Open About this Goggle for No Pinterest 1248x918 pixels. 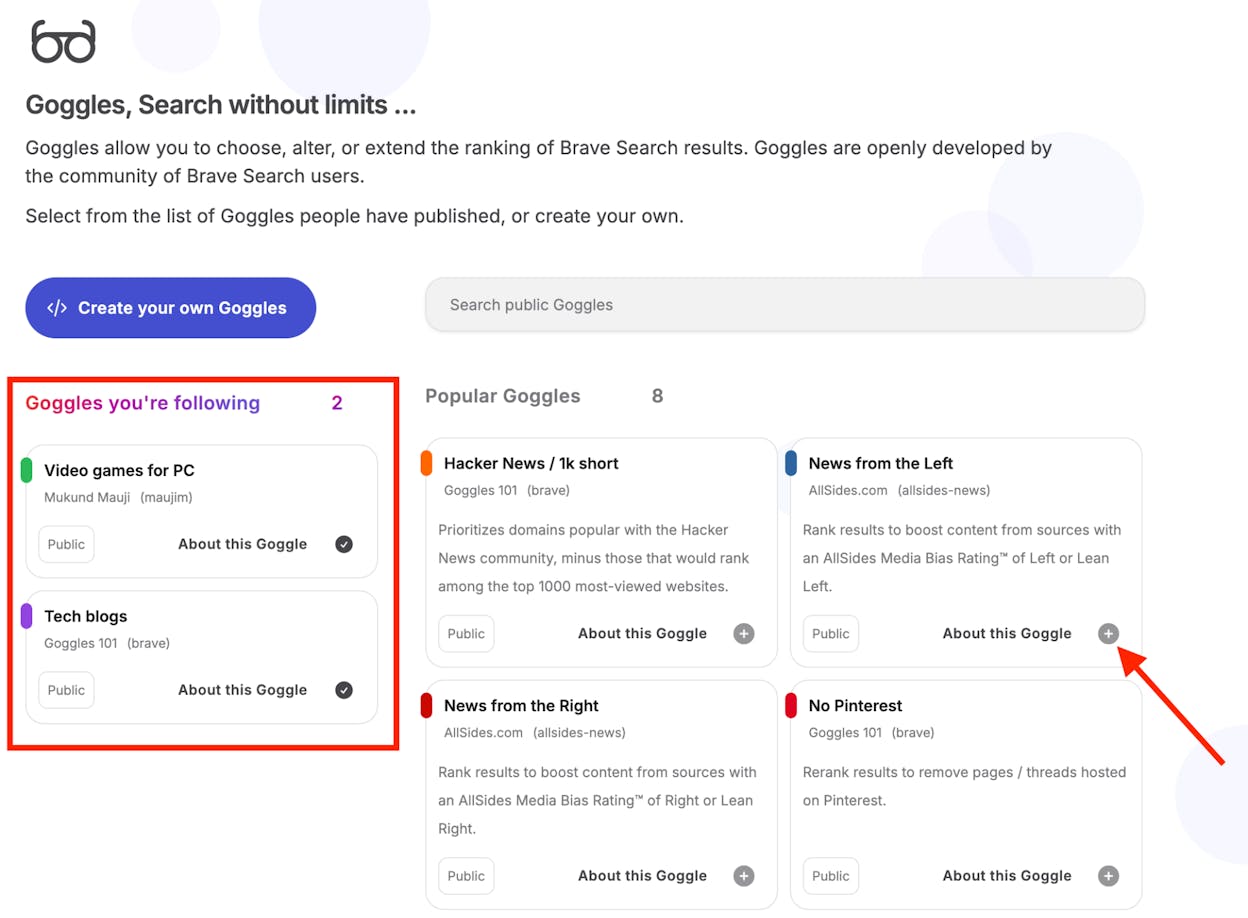pyautogui.click(x=1007, y=876)
